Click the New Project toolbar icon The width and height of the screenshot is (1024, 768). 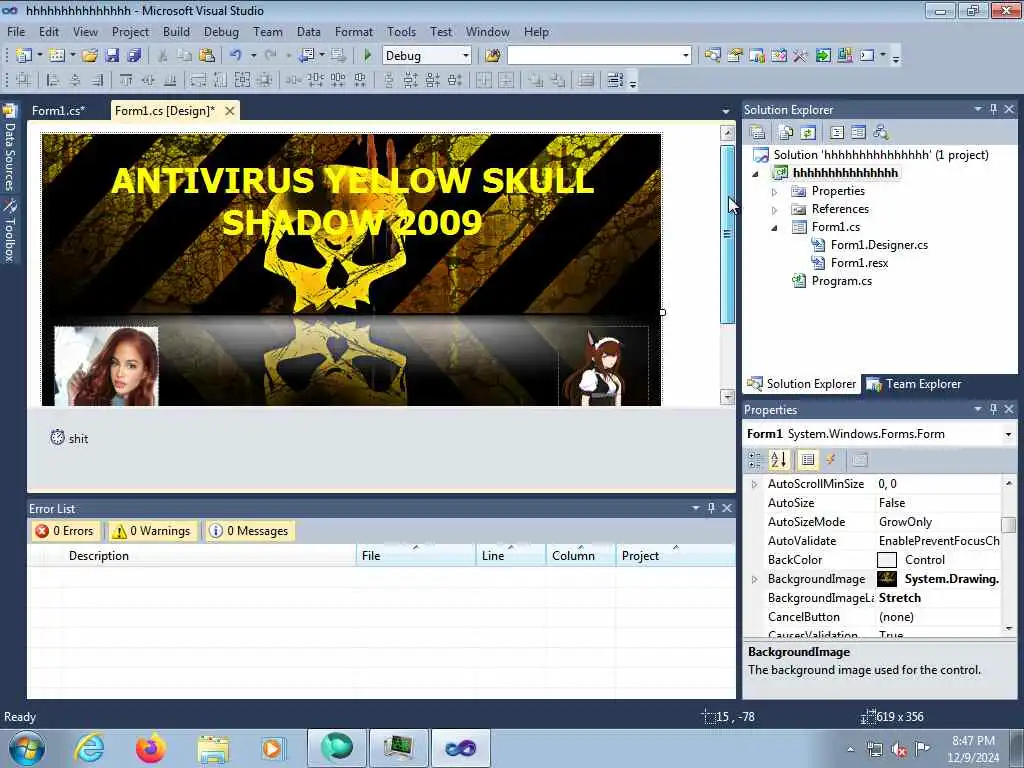click(24, 56)
